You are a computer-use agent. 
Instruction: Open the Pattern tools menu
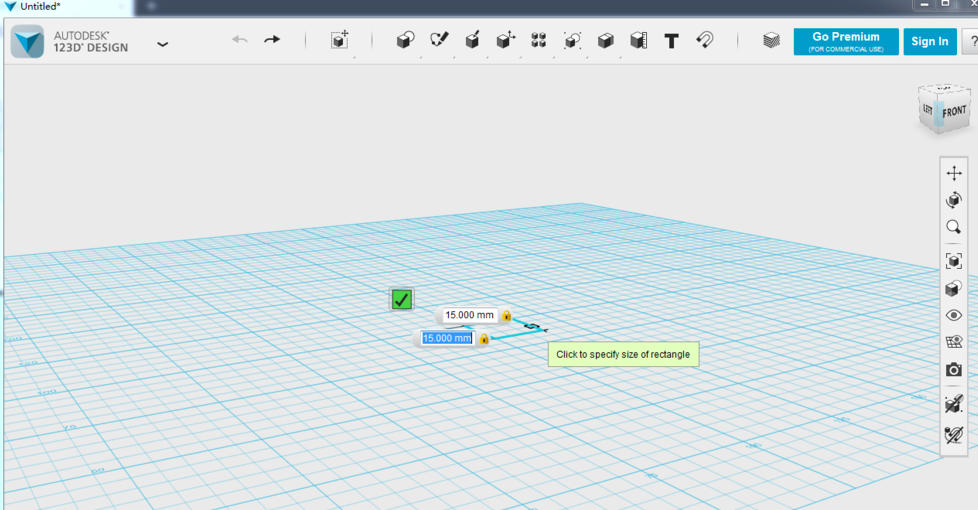point(539,41)
